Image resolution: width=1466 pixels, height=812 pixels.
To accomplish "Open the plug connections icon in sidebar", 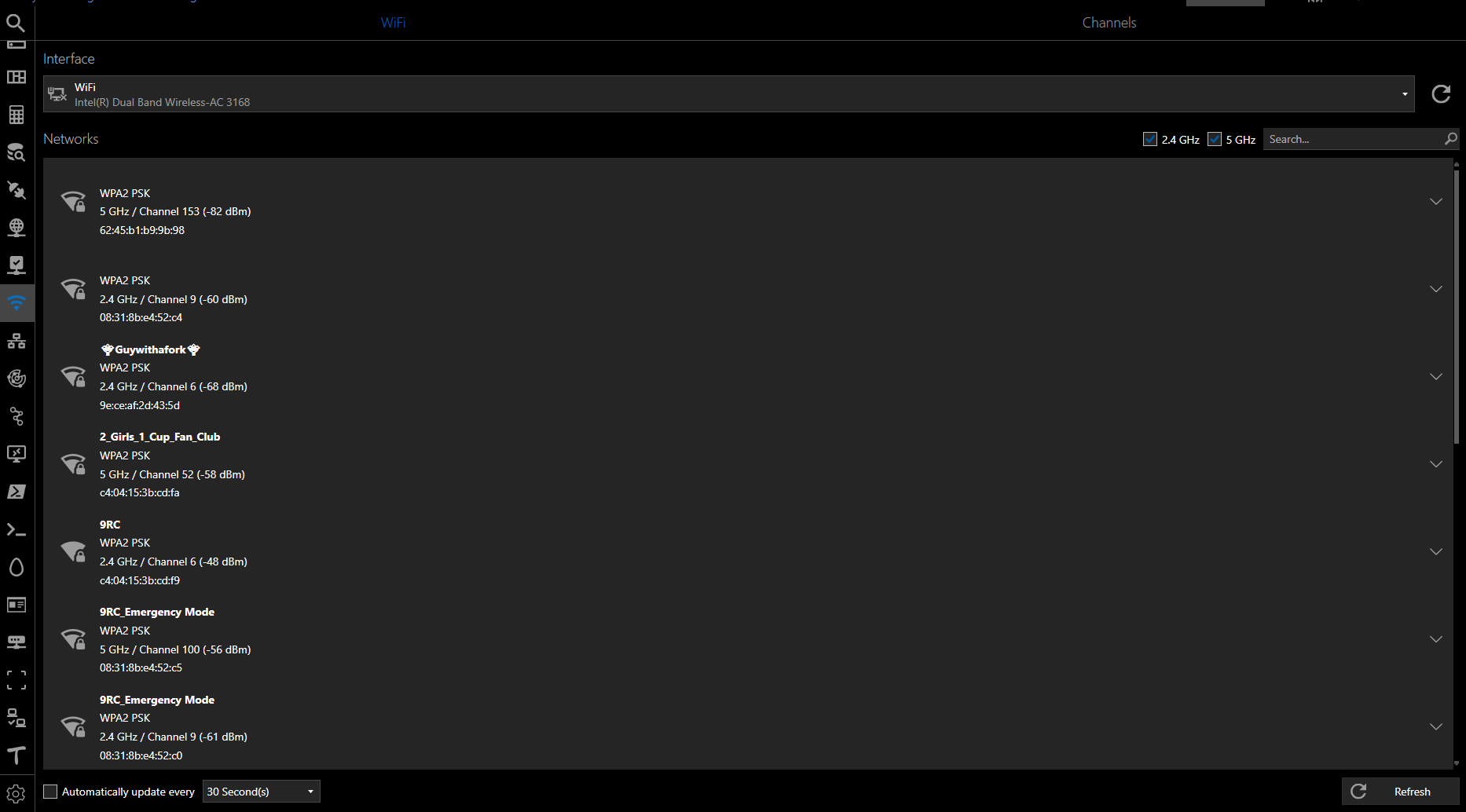I will coord(16,190).
